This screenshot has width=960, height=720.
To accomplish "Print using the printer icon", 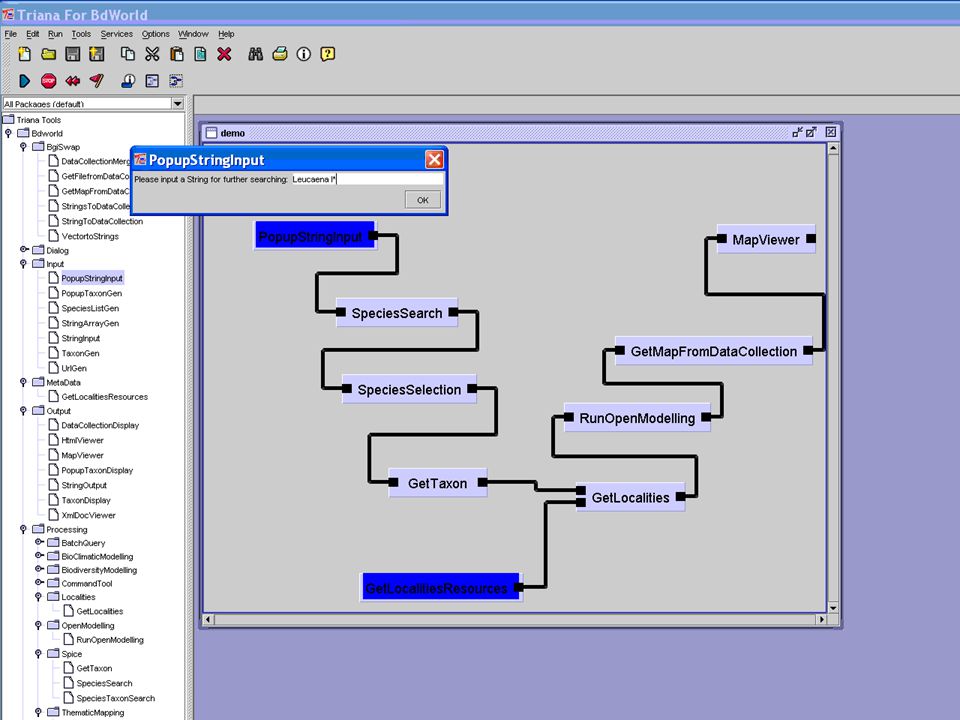I will click(280, 54).
